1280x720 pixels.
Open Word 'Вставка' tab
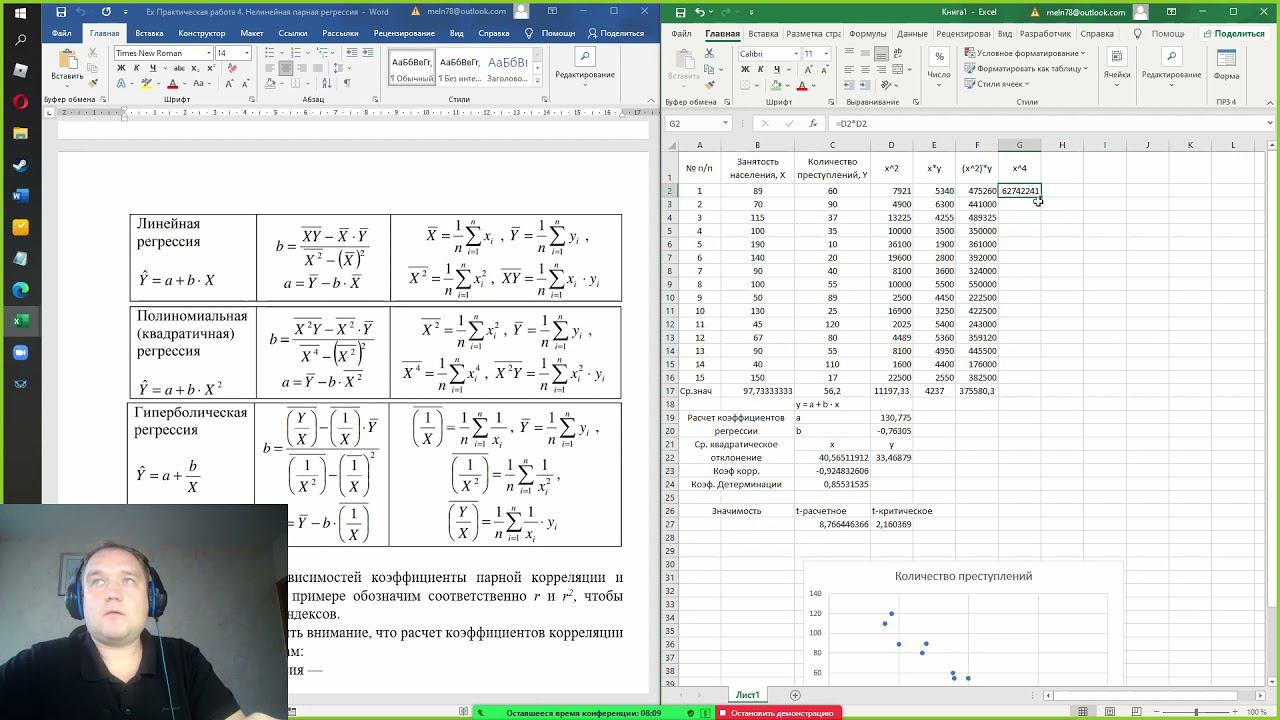149,33
